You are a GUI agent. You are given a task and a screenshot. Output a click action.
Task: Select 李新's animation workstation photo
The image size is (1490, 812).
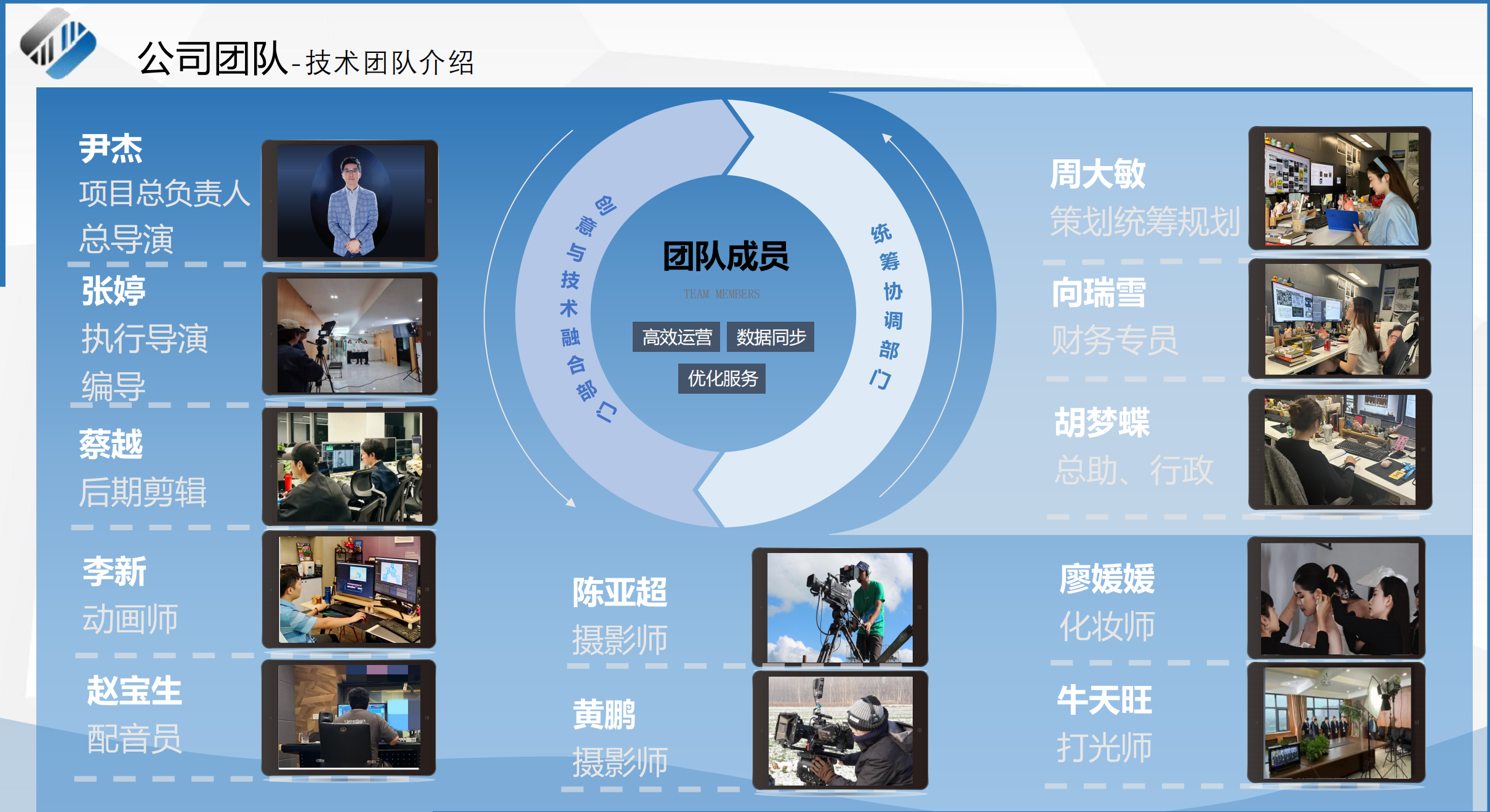pyautogui.click(x=350, y=589)
